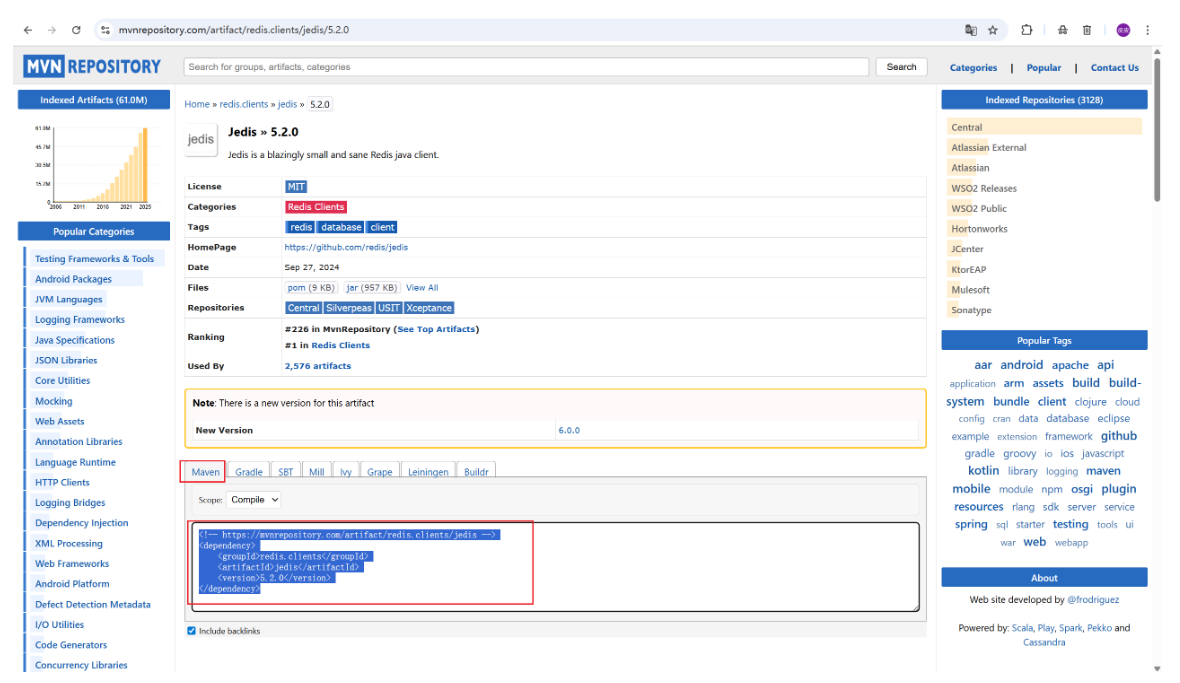Open Testing Frameworks & Tools category
Screen dimensions: 1180x683
tap(94, 259)
